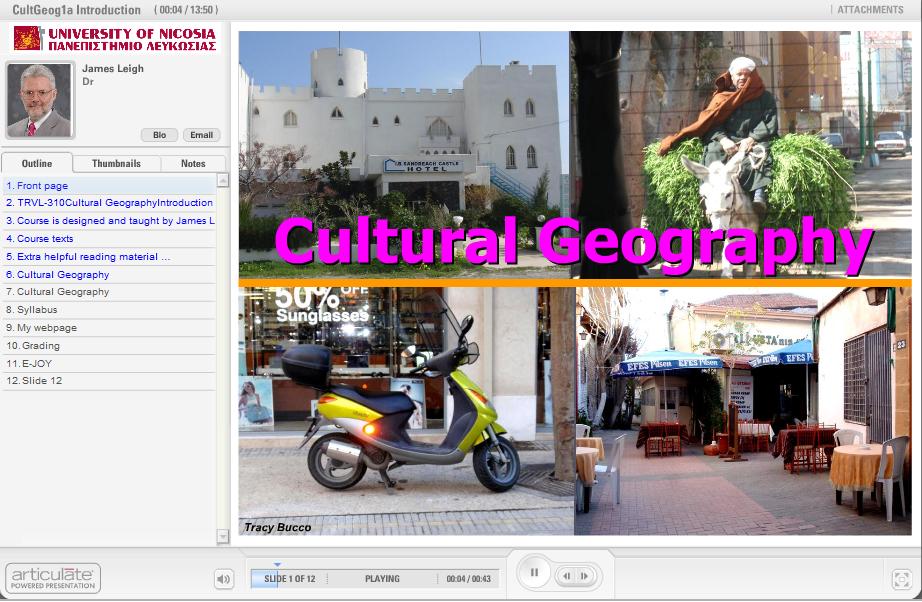This screenshot has height=602, width=922.
Task: Click the Articulate logo badge
Action: (x=53, y=578)
